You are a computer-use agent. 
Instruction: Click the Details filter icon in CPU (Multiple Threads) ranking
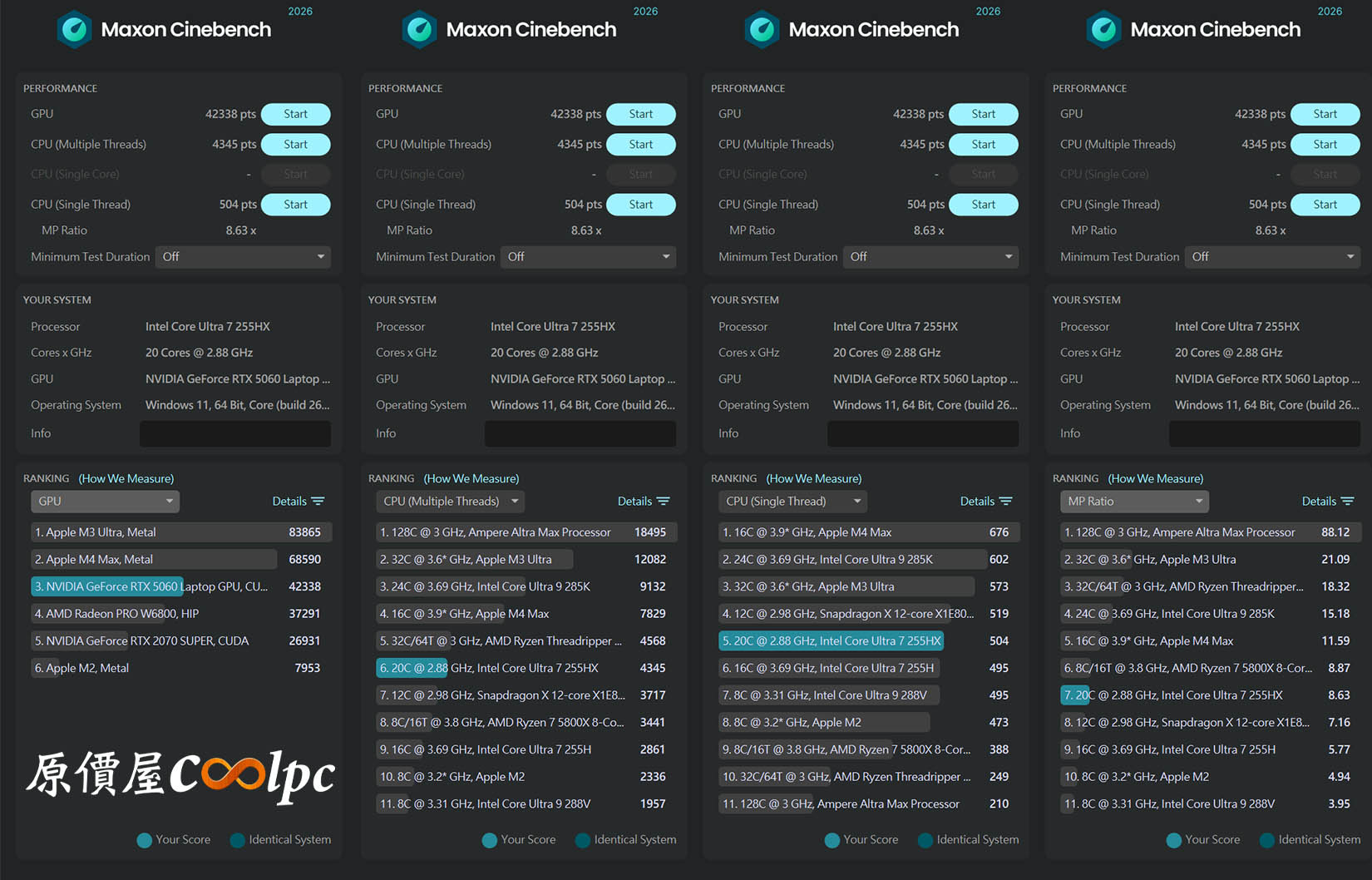(x=663, y=502)
